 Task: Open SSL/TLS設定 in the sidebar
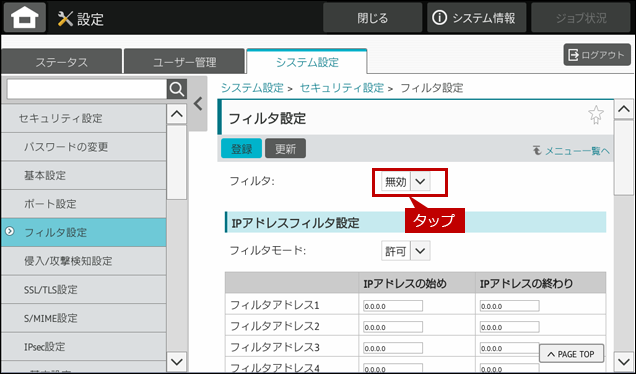(84, 289)
